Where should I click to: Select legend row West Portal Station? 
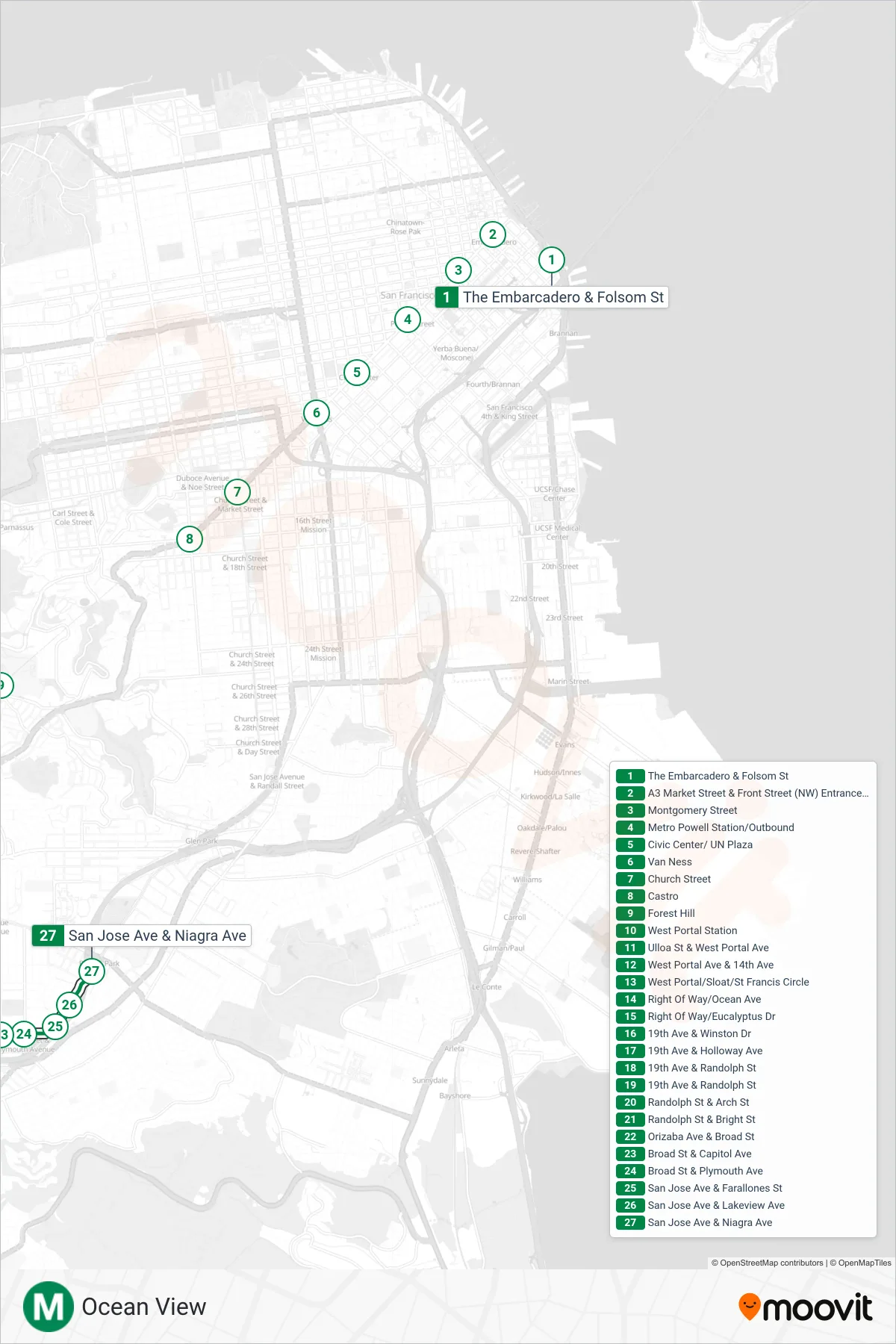pos(743,930)
